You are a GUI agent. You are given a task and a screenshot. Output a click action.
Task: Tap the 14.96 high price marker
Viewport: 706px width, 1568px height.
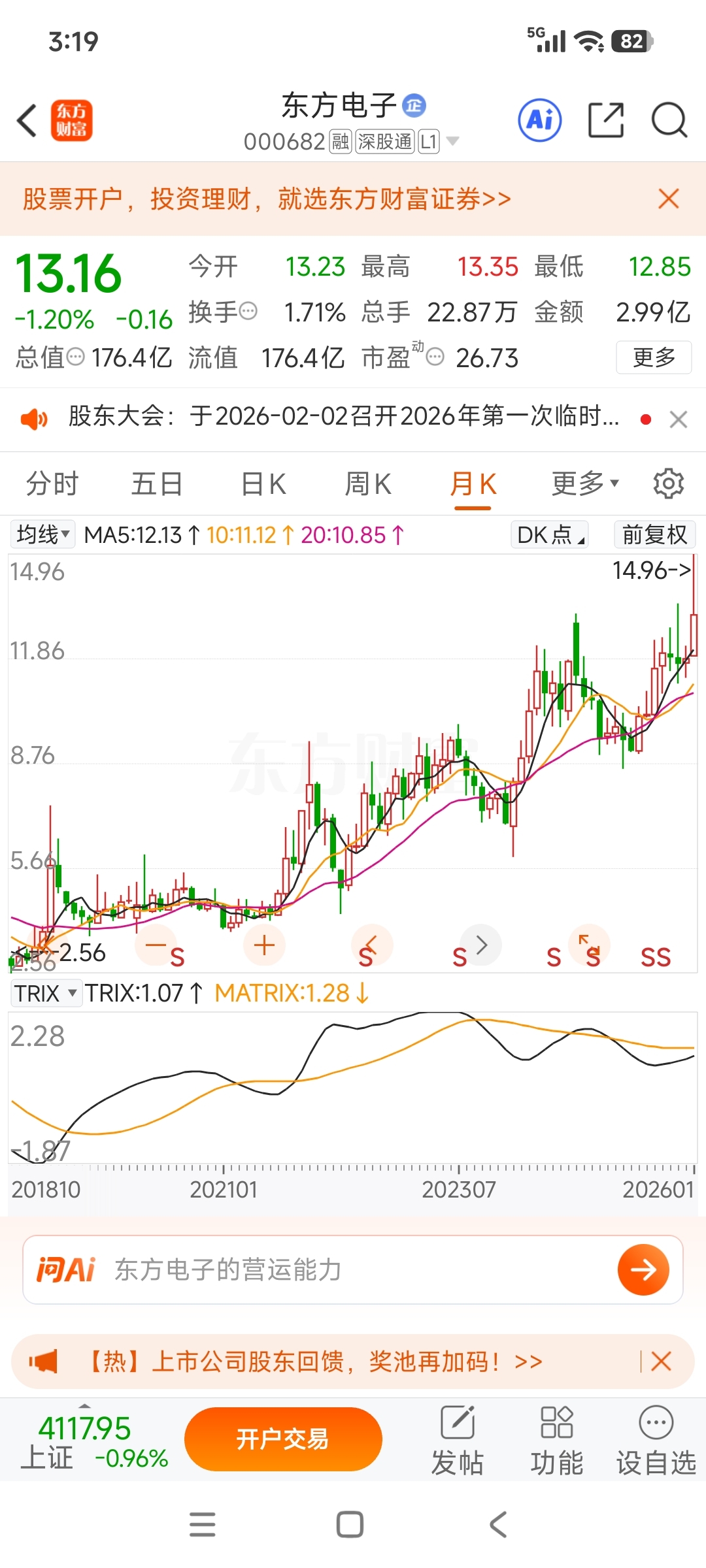point(652,570)
